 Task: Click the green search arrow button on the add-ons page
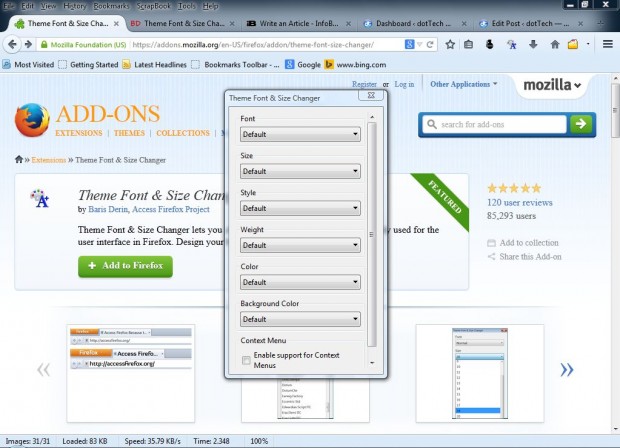coord(581,124)
